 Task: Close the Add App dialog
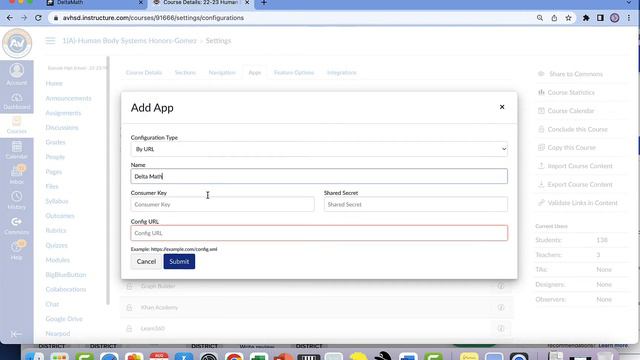502,107
